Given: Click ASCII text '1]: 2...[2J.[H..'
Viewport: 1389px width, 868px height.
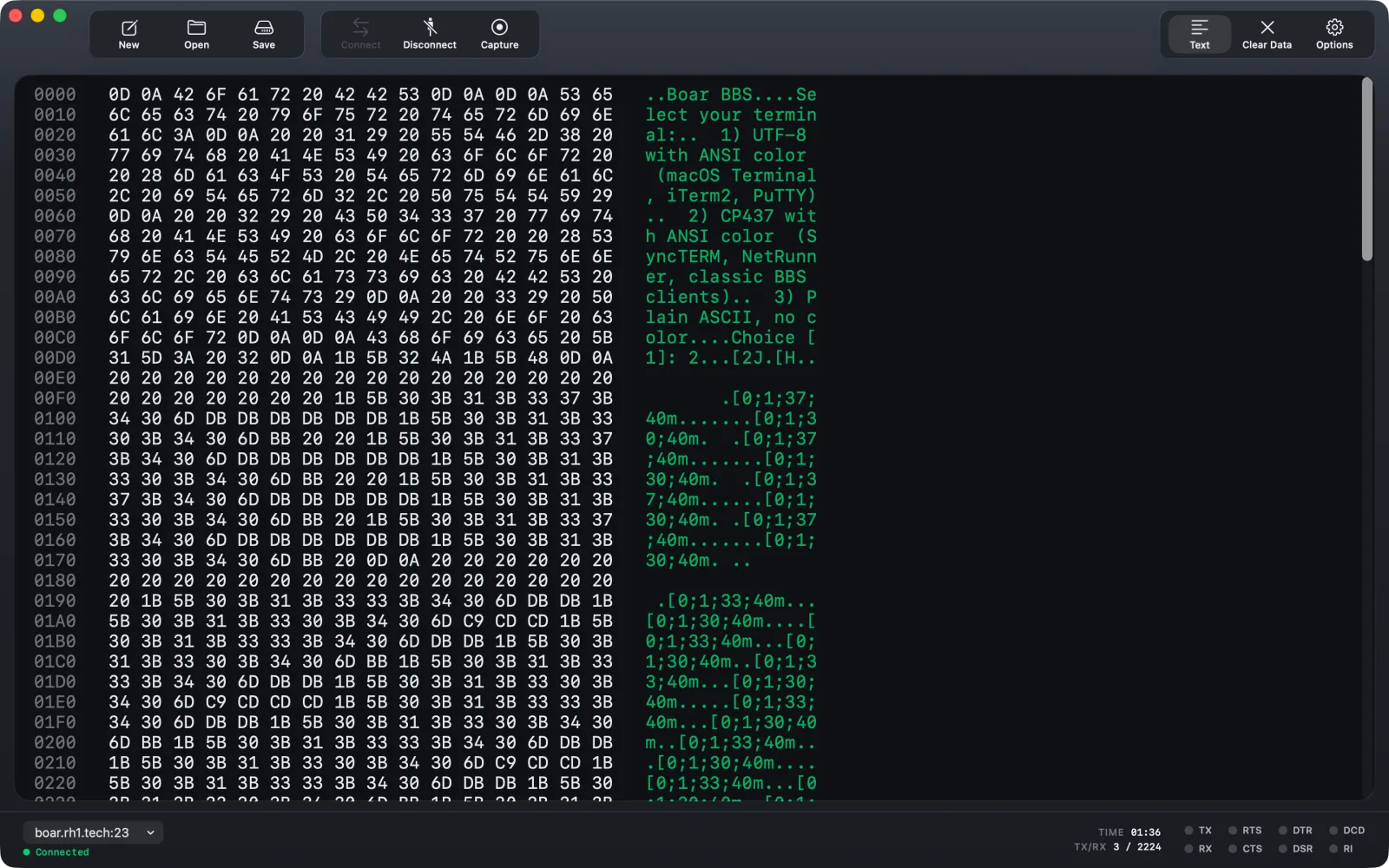Looking at the screenshot, I should point(731,358).
